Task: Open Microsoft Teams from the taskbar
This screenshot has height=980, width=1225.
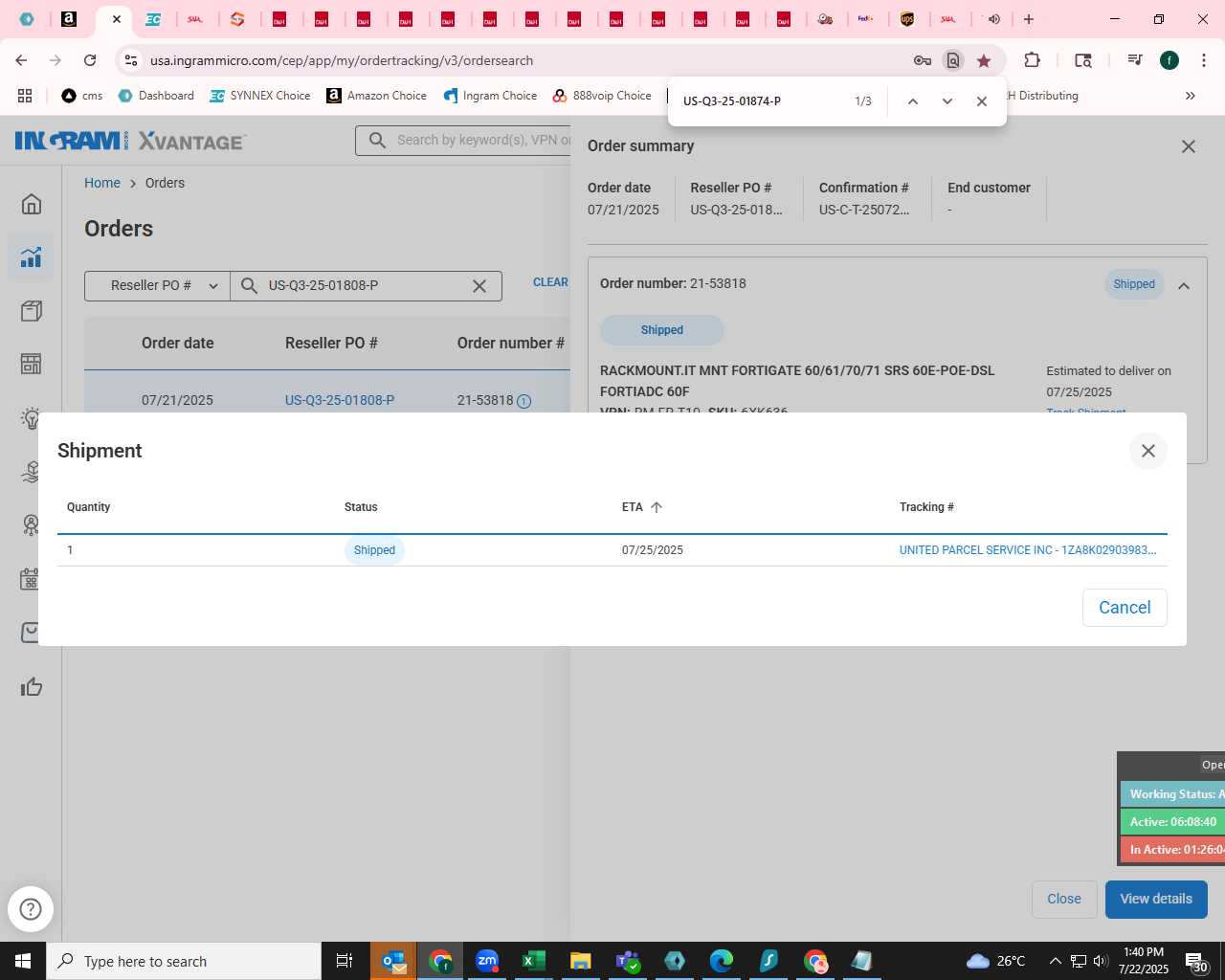Action: 628,961
